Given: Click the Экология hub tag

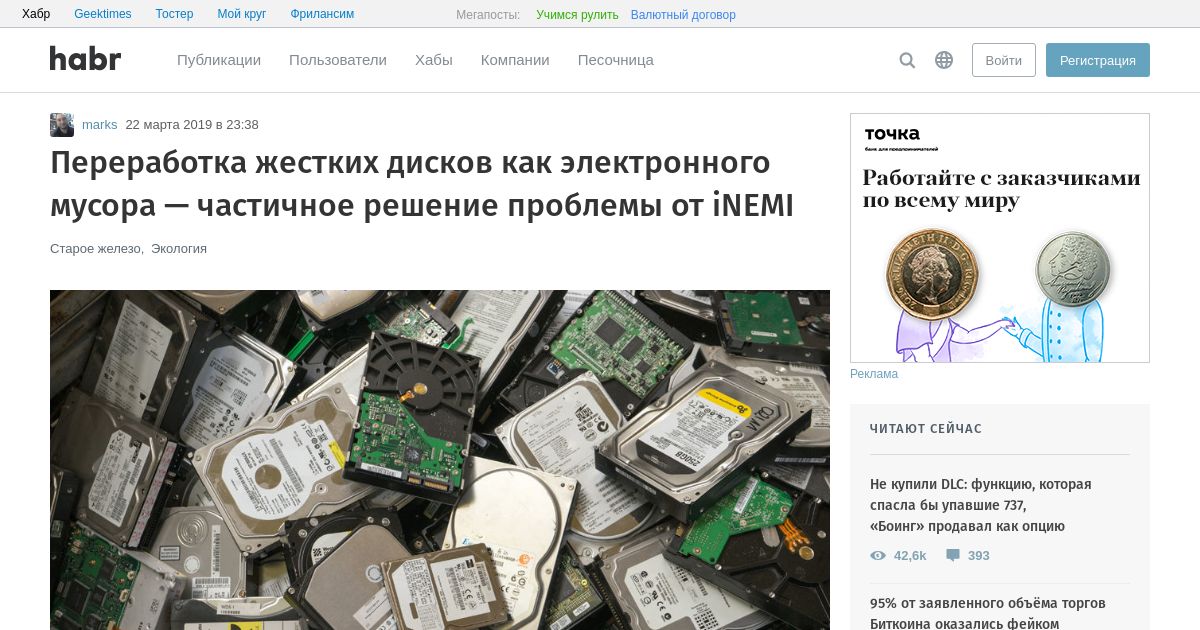Looking at the screenshot, I should pos(179,248).
